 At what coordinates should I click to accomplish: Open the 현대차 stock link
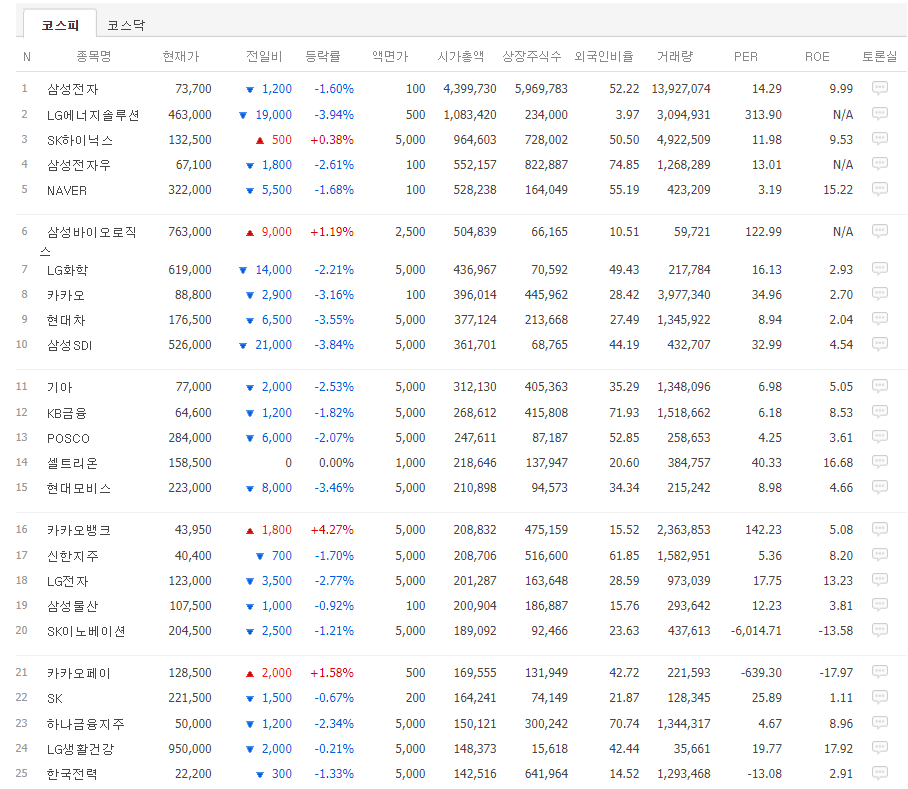tap(65, 320)
